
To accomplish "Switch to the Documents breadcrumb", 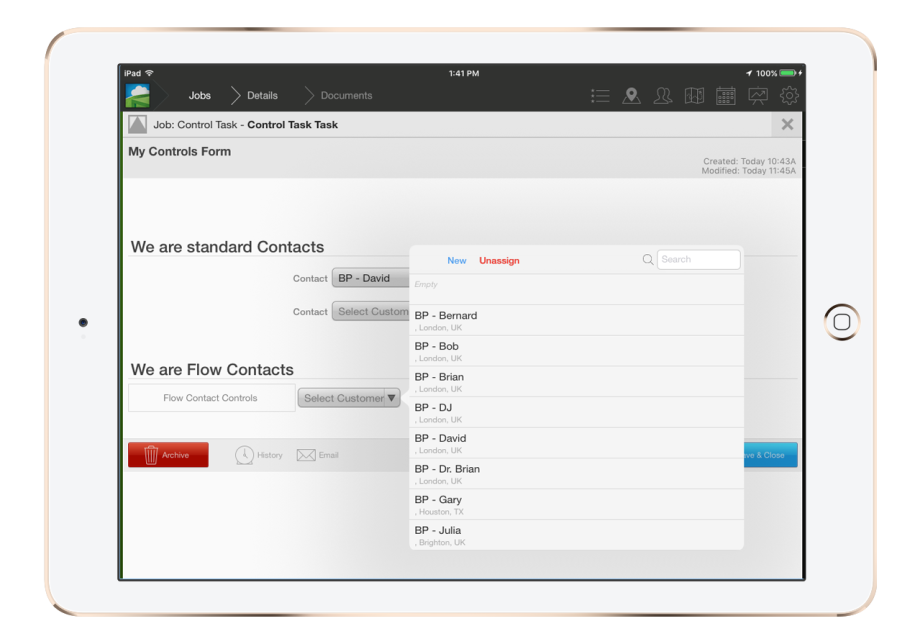I will point(347,95).
